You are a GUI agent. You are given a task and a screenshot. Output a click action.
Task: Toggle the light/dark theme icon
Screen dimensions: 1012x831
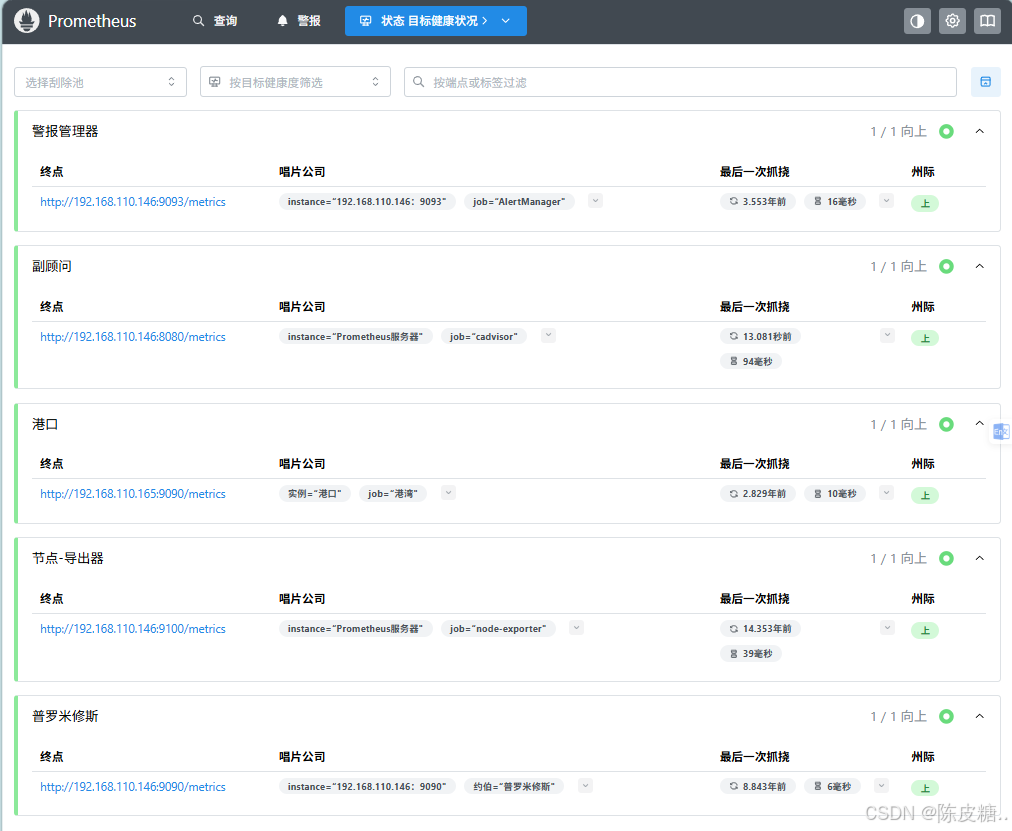click(917, 21)
